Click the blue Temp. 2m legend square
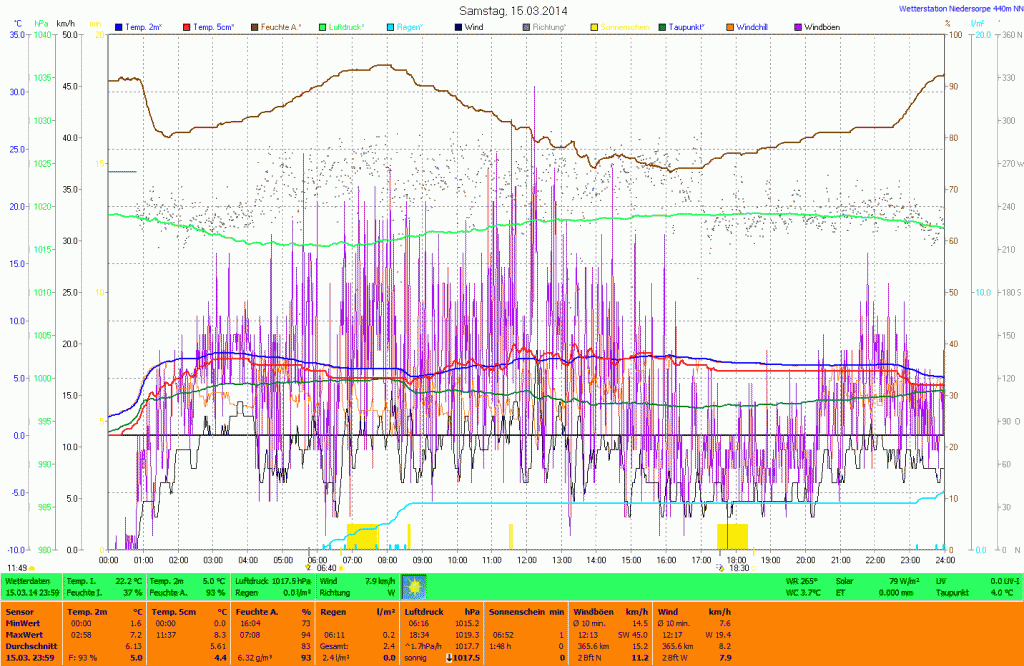1024x666 pixels. pos(120,26)
